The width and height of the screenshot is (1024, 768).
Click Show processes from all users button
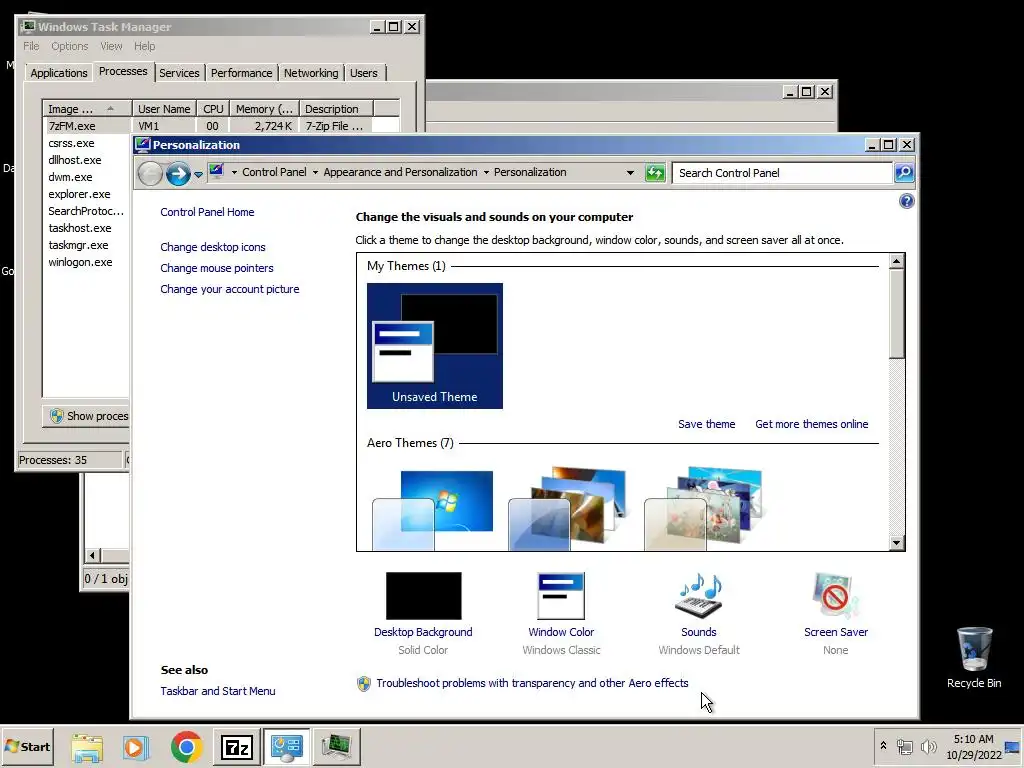point(86,416)
